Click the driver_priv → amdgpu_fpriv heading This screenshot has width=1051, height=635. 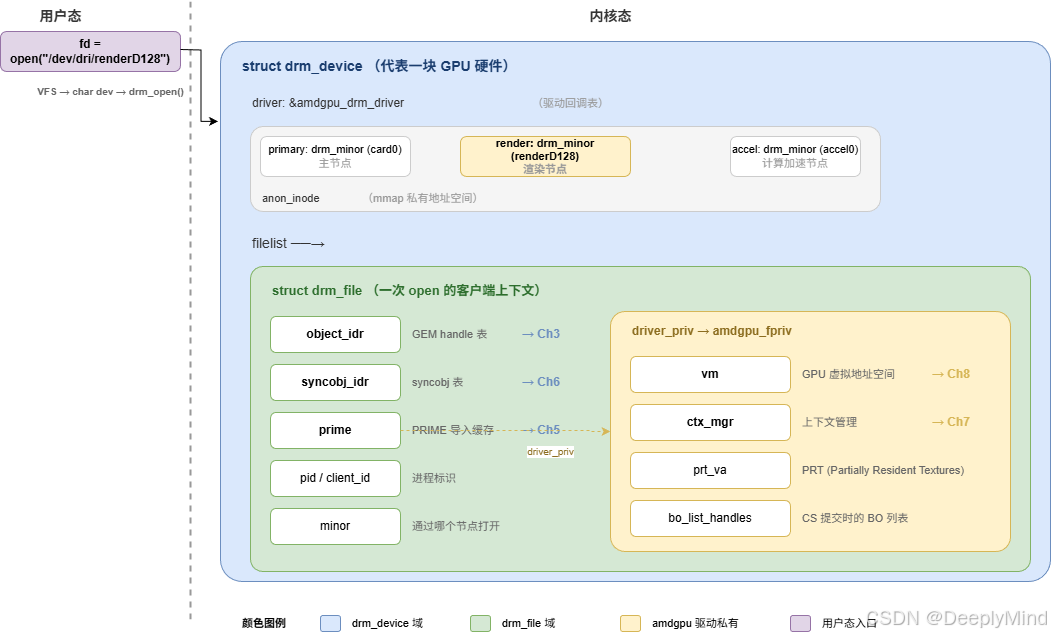coord(711,331)
